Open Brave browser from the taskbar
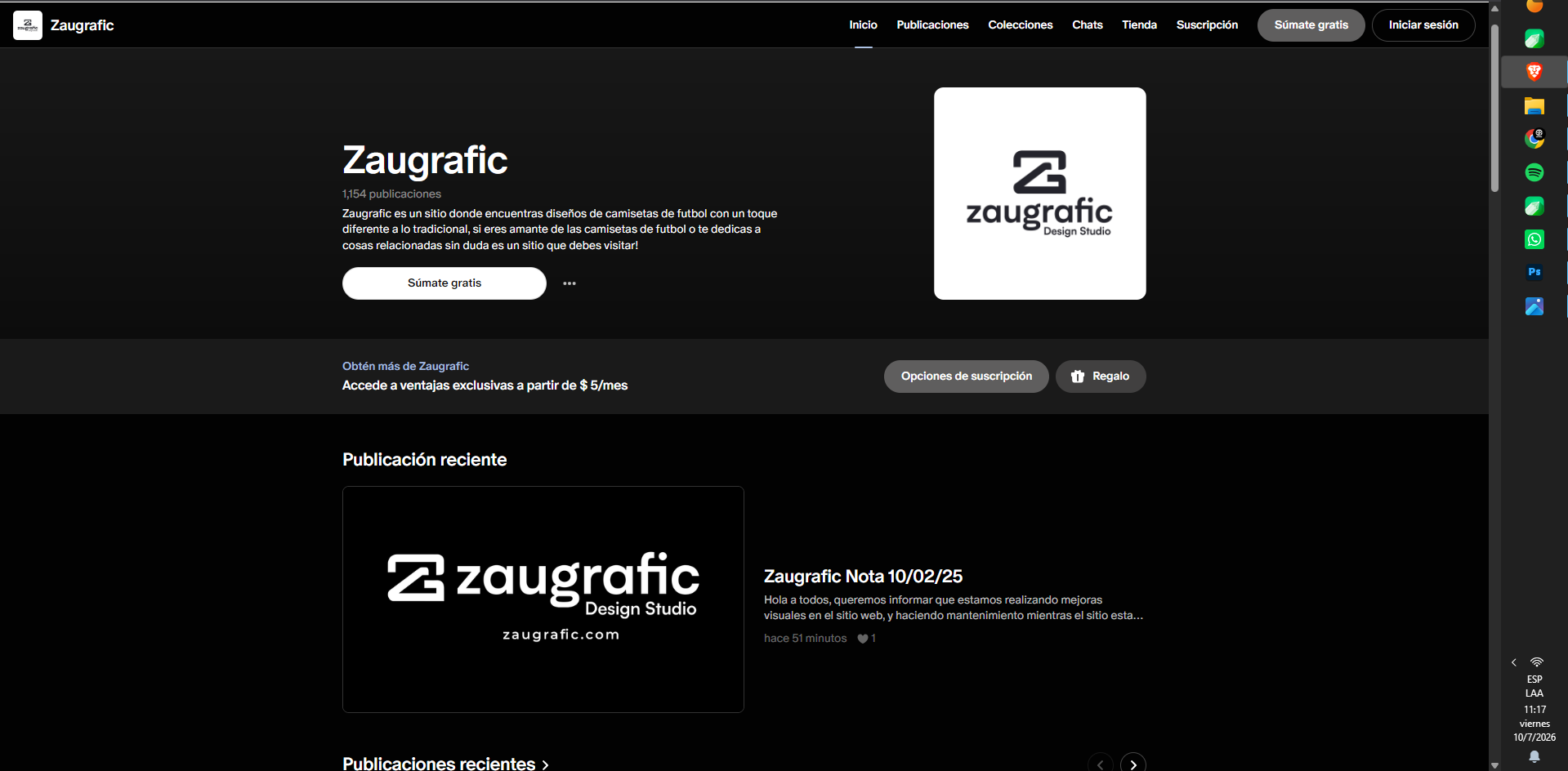This screenshot has height=771, width=1568. pyautogui.click(x=1534, y=72)
